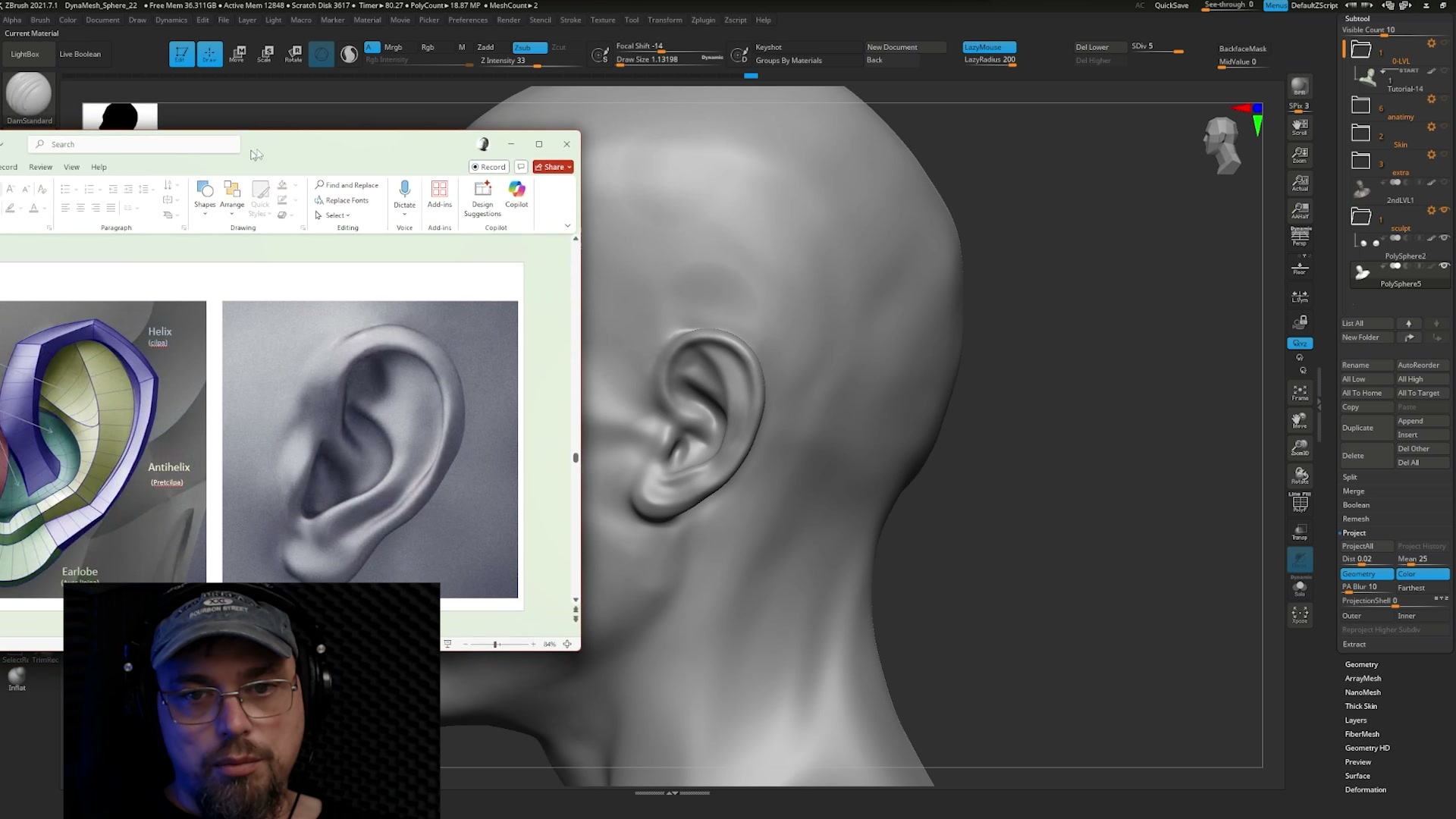1456x819 pixels.
Task: Open the Share dropdown button
Action: coord(553,167)
